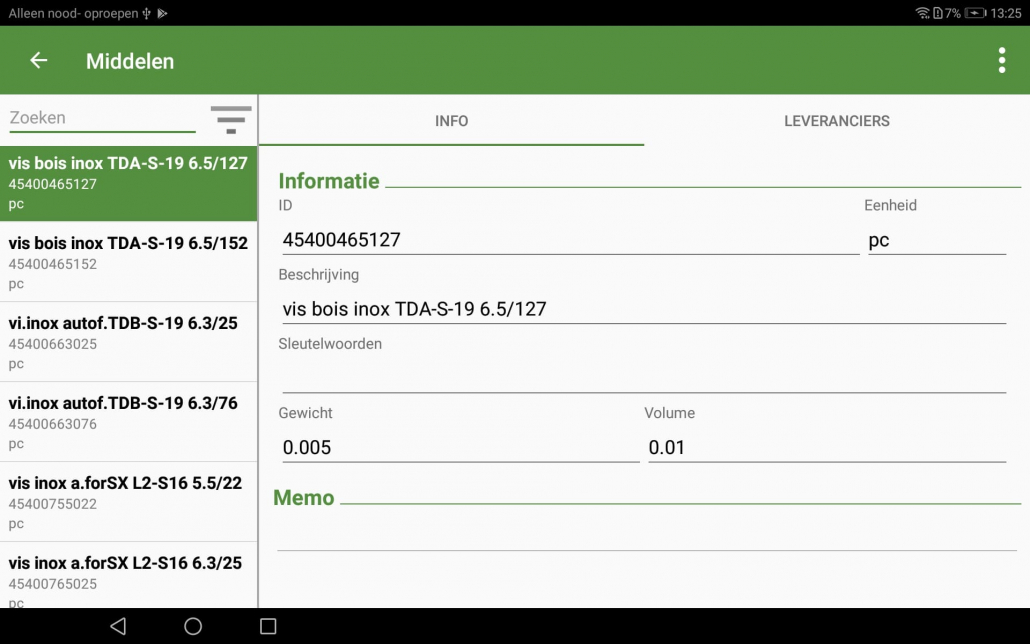Viewport: 1030px width, 644px height.
Task: Click the Informatie section heading
Action: click(329, 181)
